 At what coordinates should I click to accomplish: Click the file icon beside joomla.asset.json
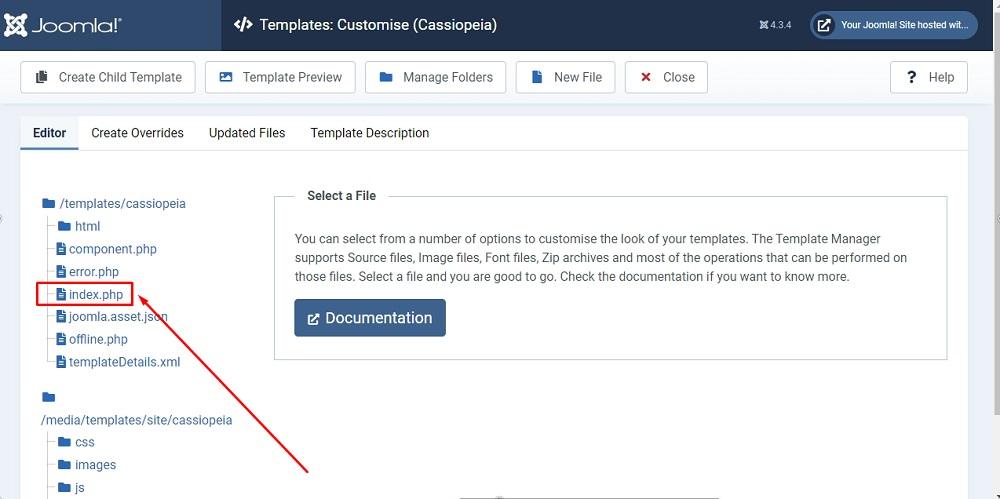[61, 317]
